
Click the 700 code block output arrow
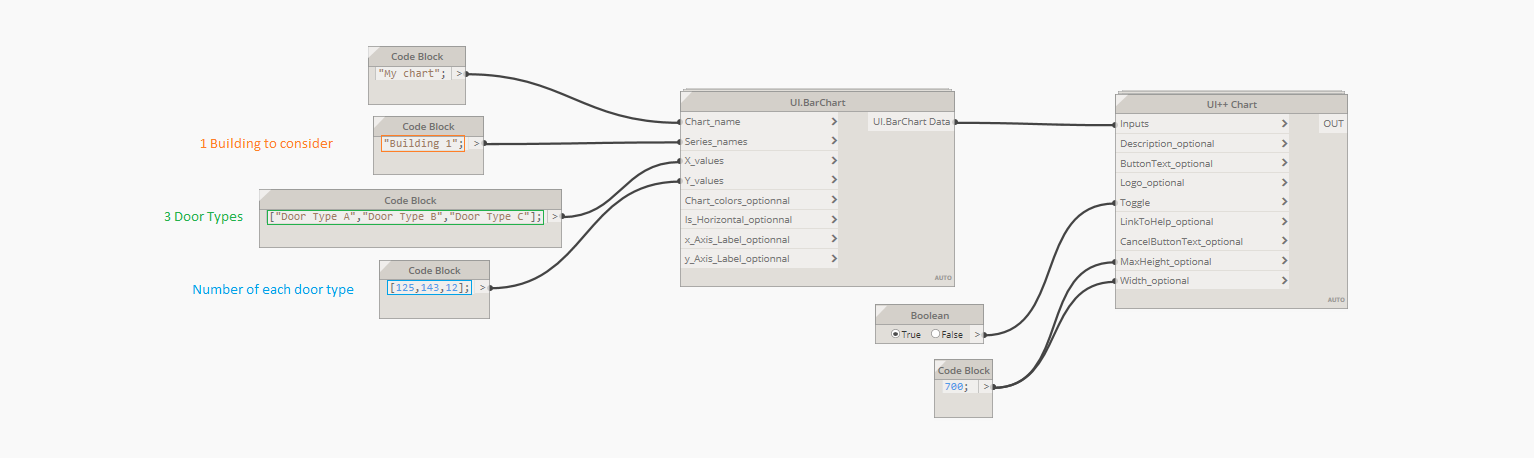coord(986,386)
